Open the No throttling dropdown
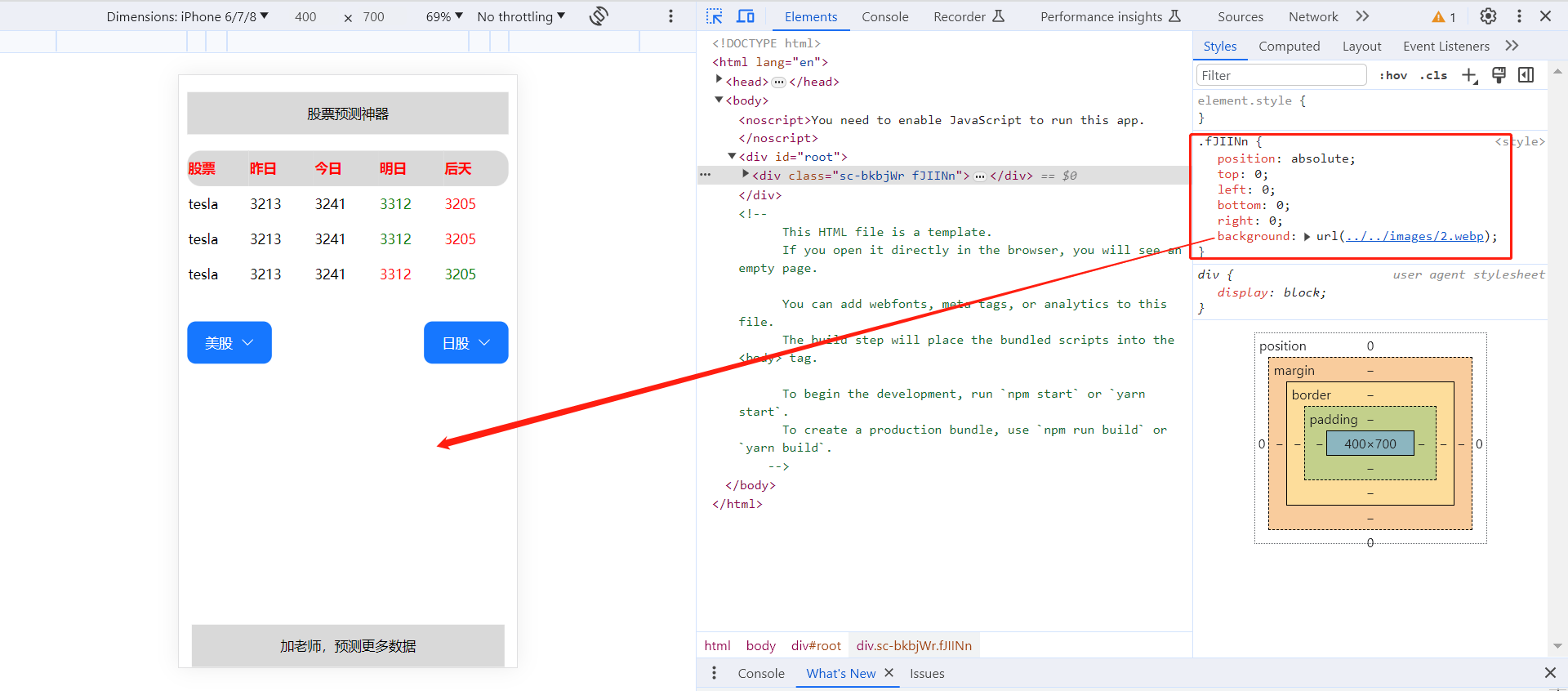The height and width of the screenshot is (691, 1568). click(x=521, y=16)
